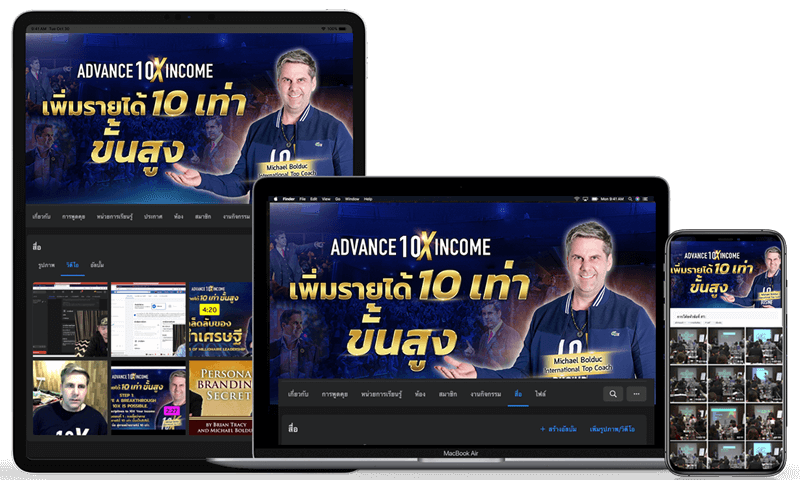Click the Advance 10X Income cover on laptop
This screenshot has height=480, width=800.
pyautogui.click(x=462, y=291)
